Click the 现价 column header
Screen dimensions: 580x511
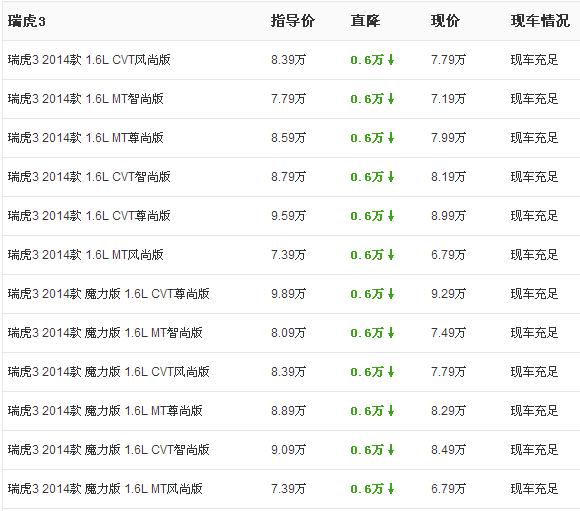click(x=445, y=21)
